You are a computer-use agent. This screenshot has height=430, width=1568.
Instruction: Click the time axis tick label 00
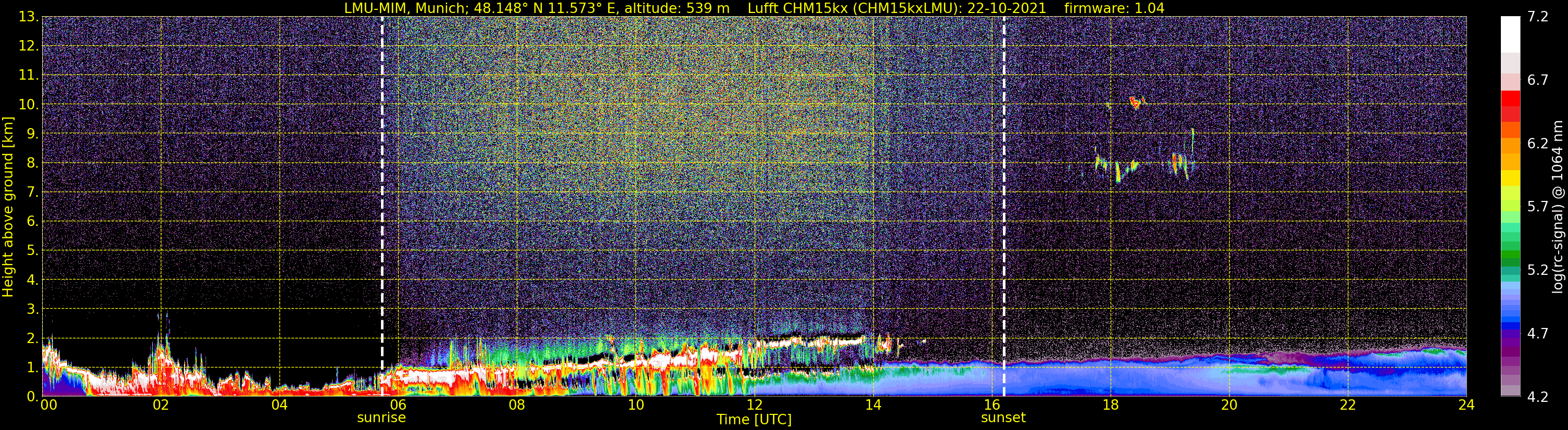pyautogui.click(x=49, y=406)
